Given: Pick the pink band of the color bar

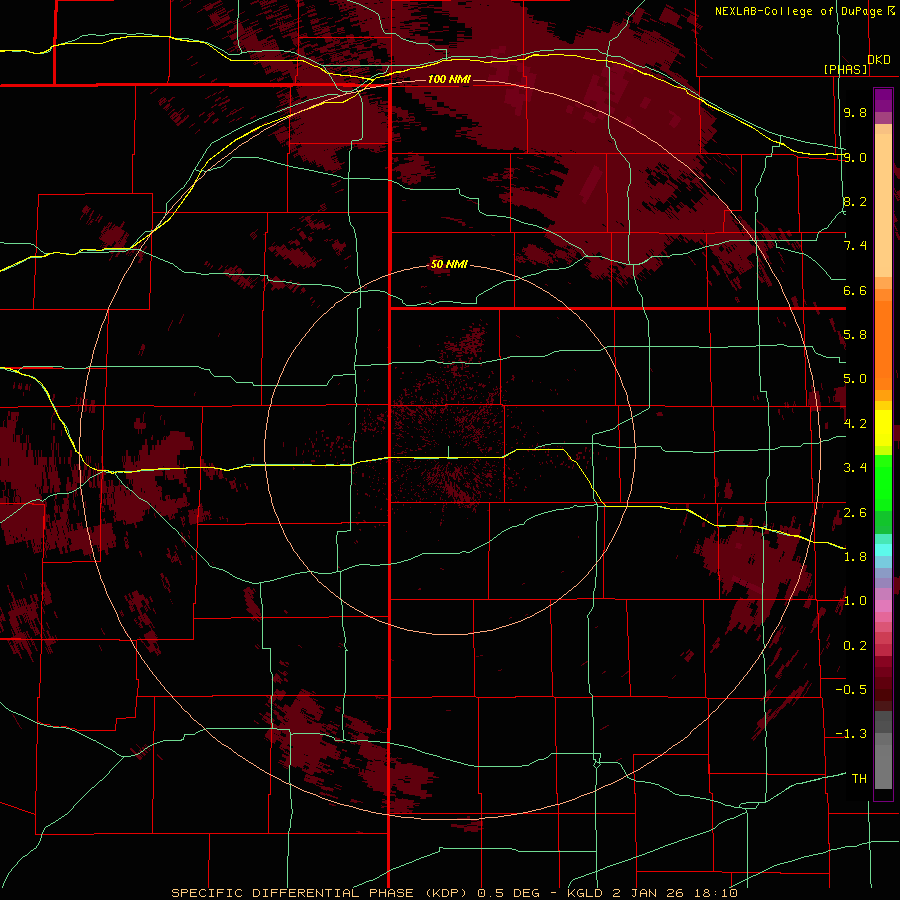Looking at the screenshot, I should click(x=883, y=606).
